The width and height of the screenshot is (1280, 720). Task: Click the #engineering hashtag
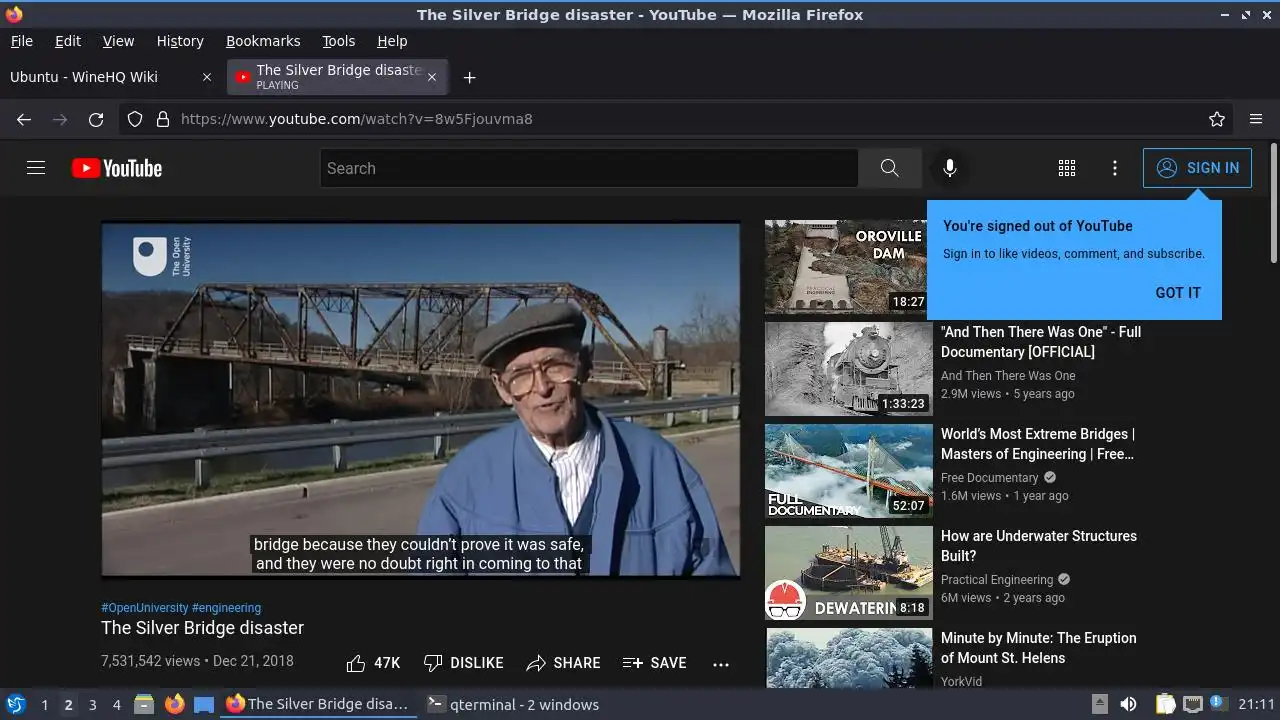tap(226, 608)
